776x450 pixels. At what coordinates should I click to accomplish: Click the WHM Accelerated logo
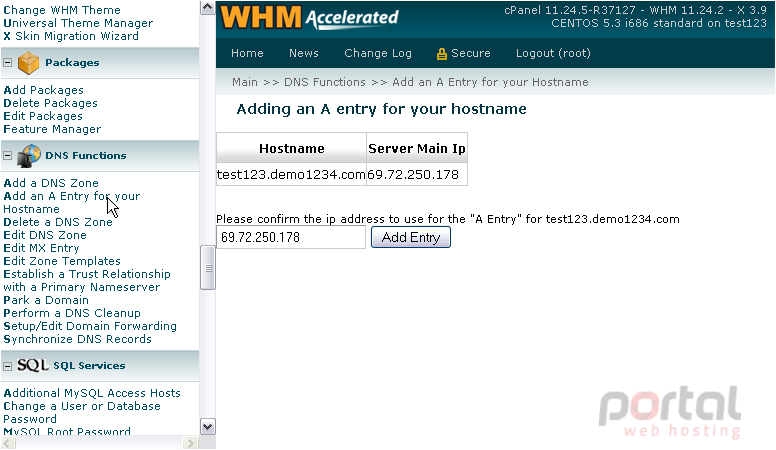[x=309, y=17]
